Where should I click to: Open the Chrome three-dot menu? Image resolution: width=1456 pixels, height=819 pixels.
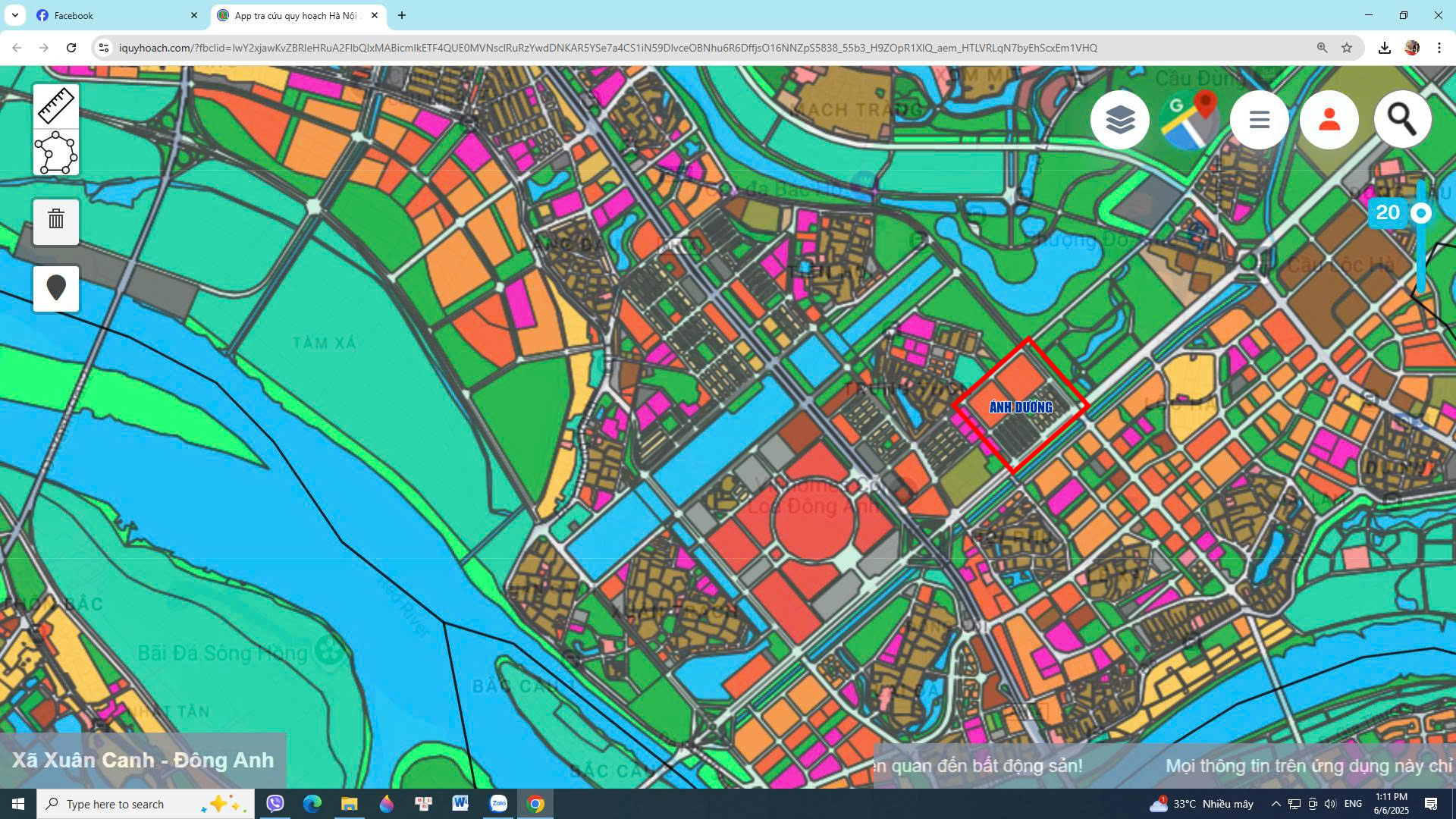(1439, 48)
